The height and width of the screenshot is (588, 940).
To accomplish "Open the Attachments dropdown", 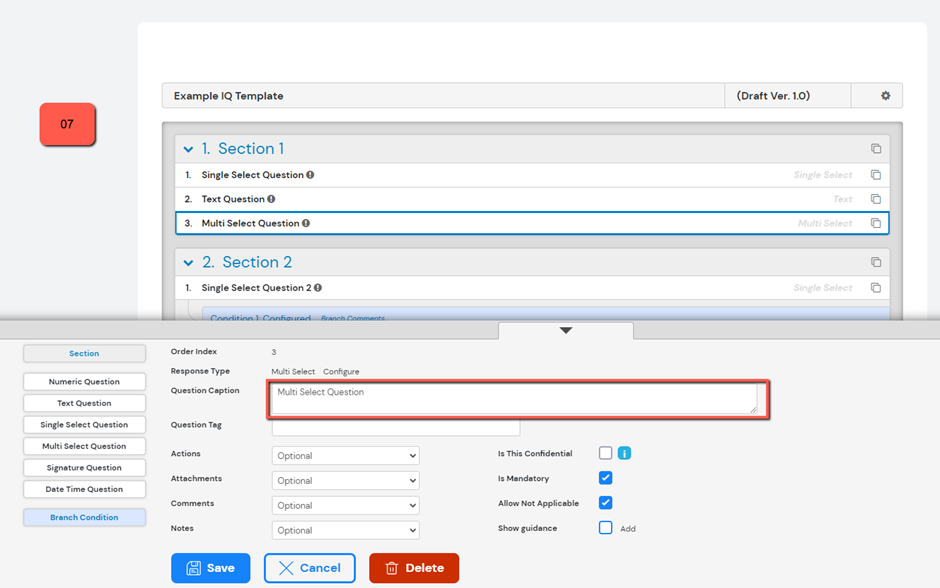I will coord(345,481).
